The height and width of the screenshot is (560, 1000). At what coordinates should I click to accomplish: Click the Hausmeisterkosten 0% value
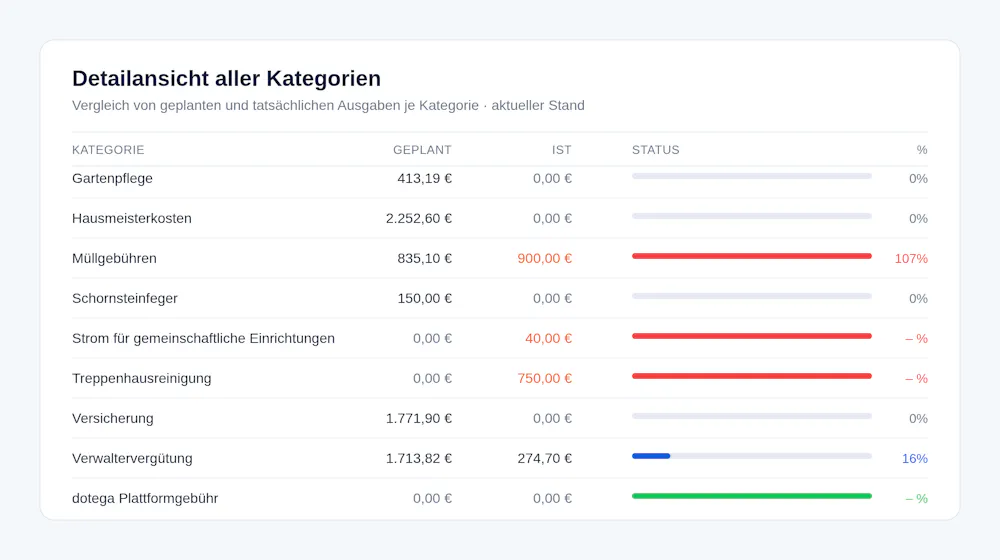coord(918,218)
